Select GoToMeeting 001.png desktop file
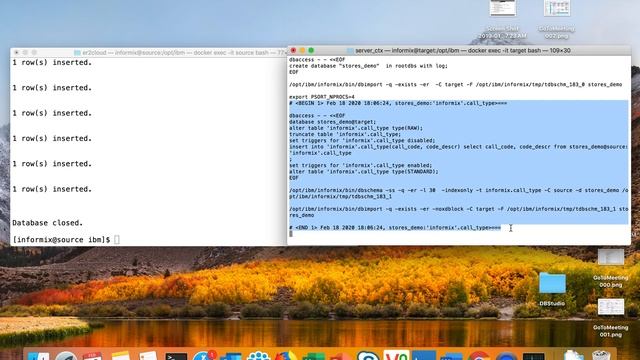This screenshot has width=640, height=360. click(x=611, y=307)
